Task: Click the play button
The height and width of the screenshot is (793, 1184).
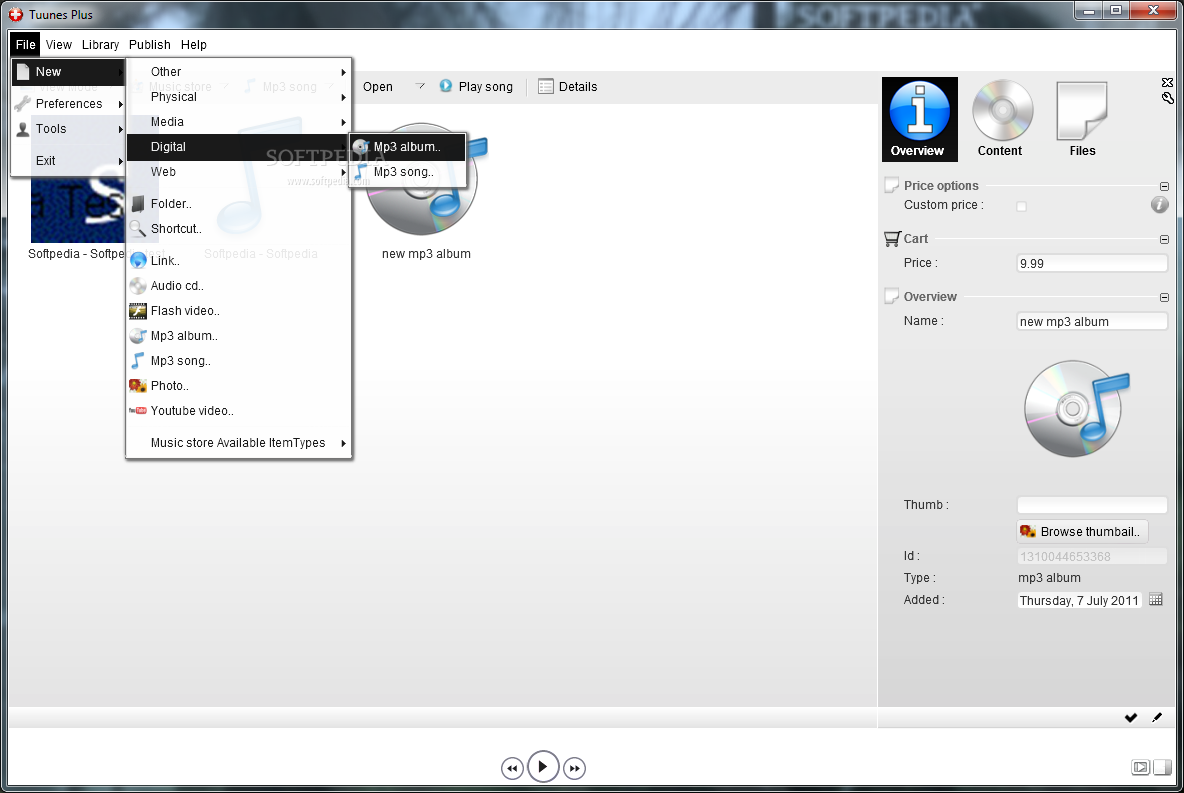Action: tap(543, 767)
